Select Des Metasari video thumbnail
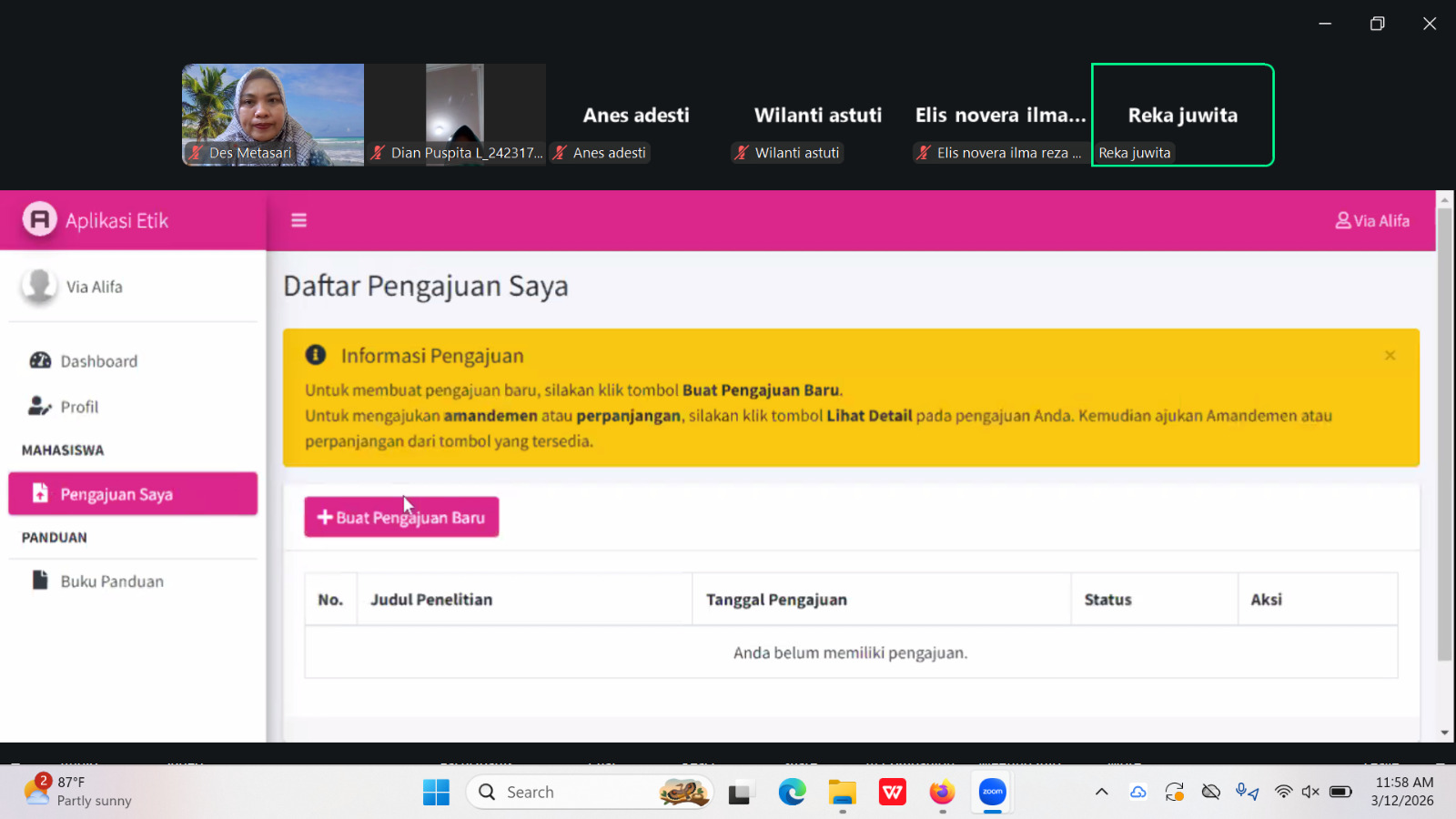1456x819 pixels. (x=273, y=115)
